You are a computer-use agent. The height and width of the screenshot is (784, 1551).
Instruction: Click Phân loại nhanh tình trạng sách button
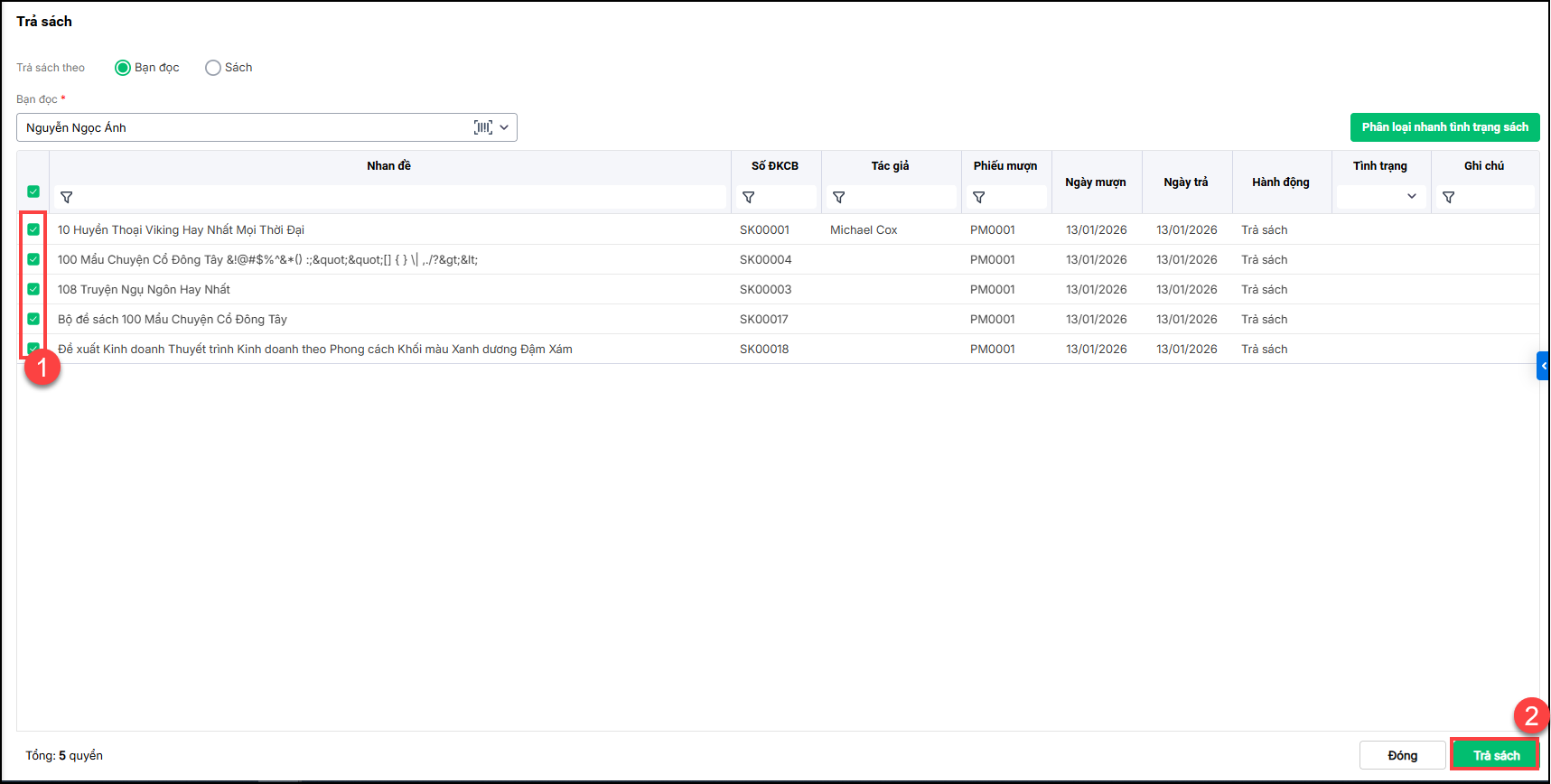(1444, 127)
